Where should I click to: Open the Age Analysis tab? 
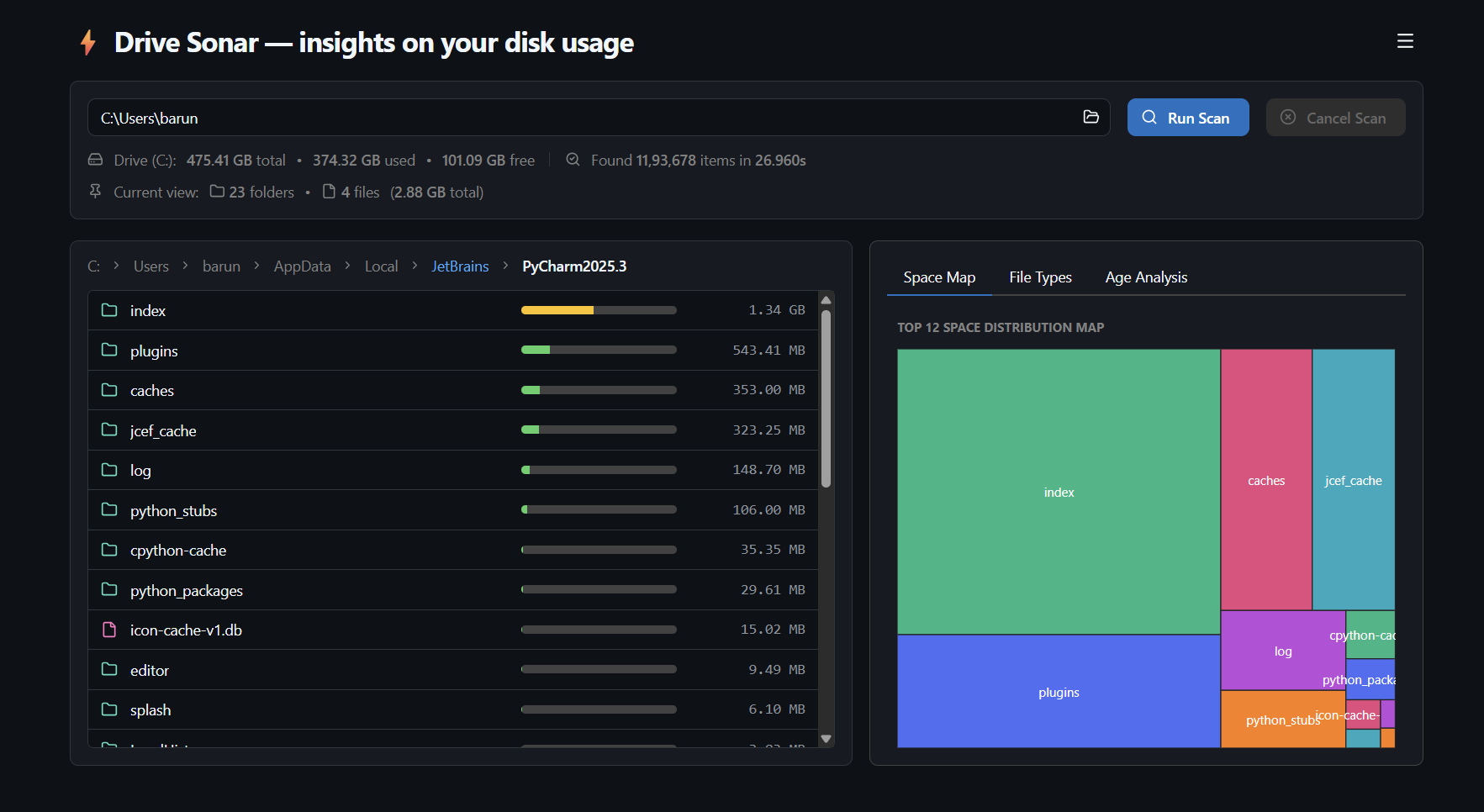click(1146, 277)
